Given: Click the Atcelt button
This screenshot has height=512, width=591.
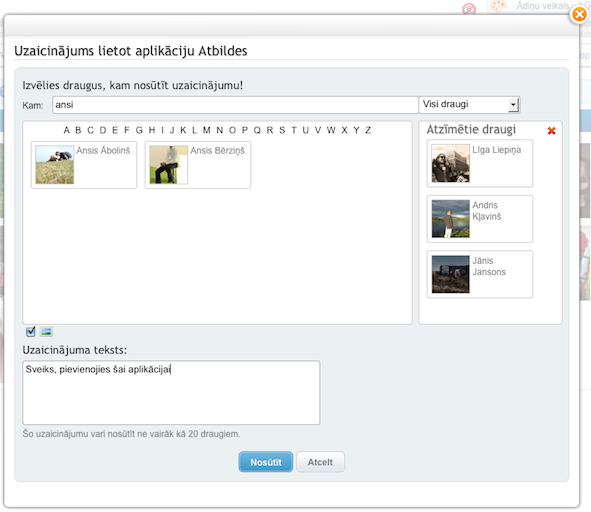Looking at the screenshot, I should pyautogui.click(x=320, y=462).
